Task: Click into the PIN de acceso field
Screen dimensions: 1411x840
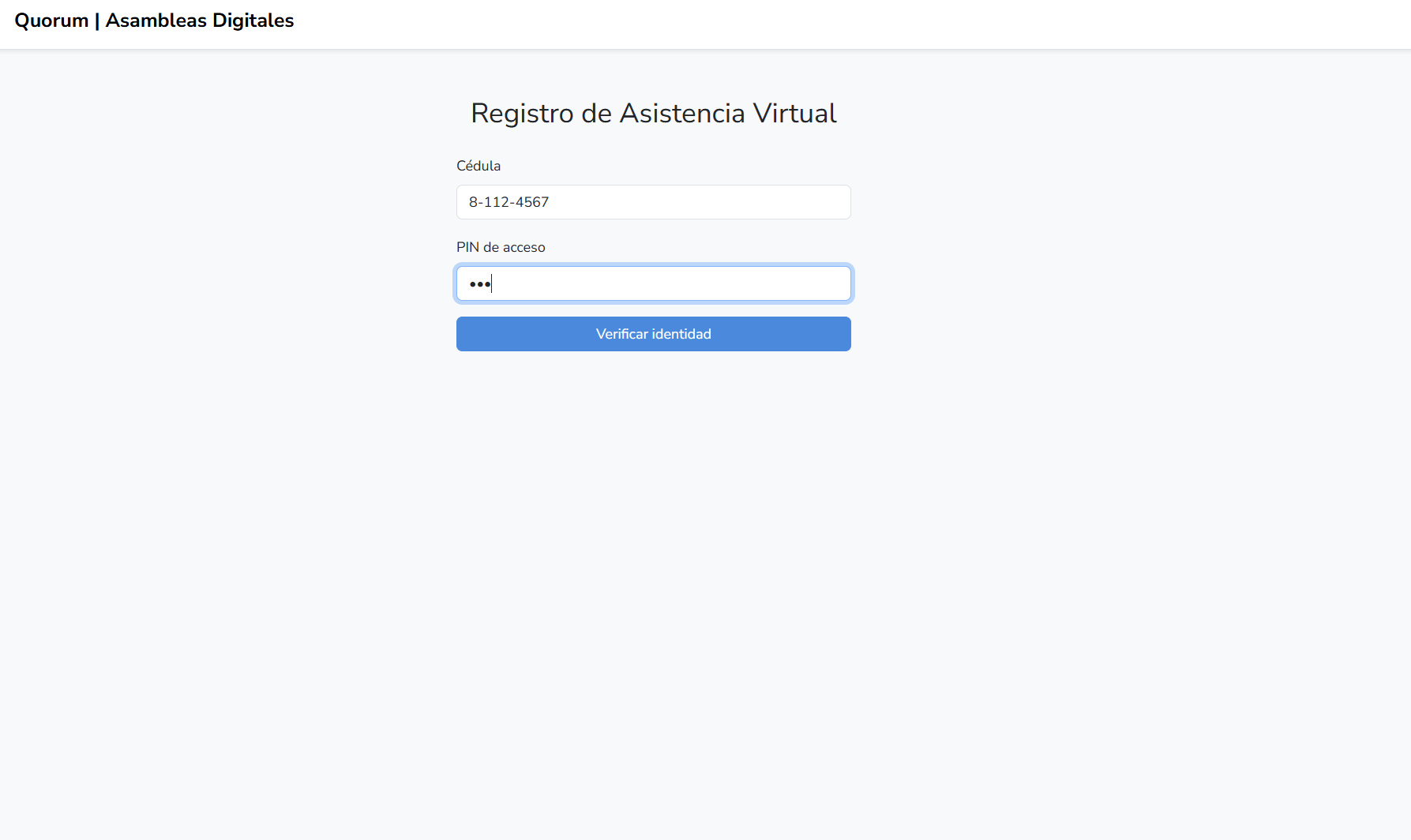Action: [653, 283]
